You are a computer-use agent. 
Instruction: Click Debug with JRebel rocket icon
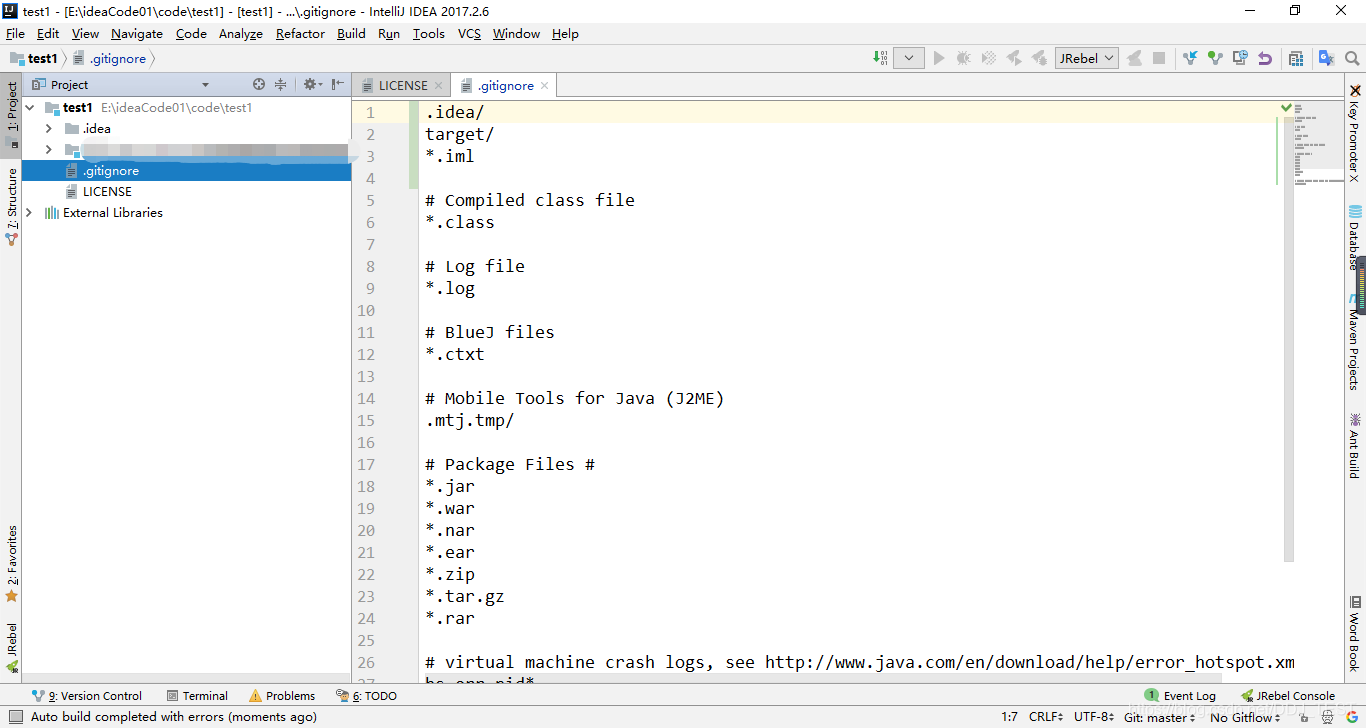pos(1039,58)
